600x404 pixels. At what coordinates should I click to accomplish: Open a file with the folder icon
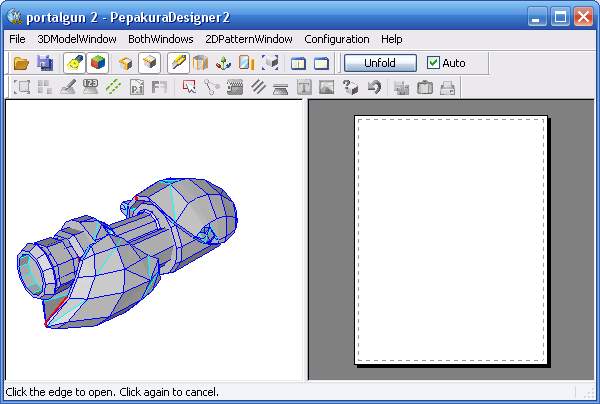21,63
